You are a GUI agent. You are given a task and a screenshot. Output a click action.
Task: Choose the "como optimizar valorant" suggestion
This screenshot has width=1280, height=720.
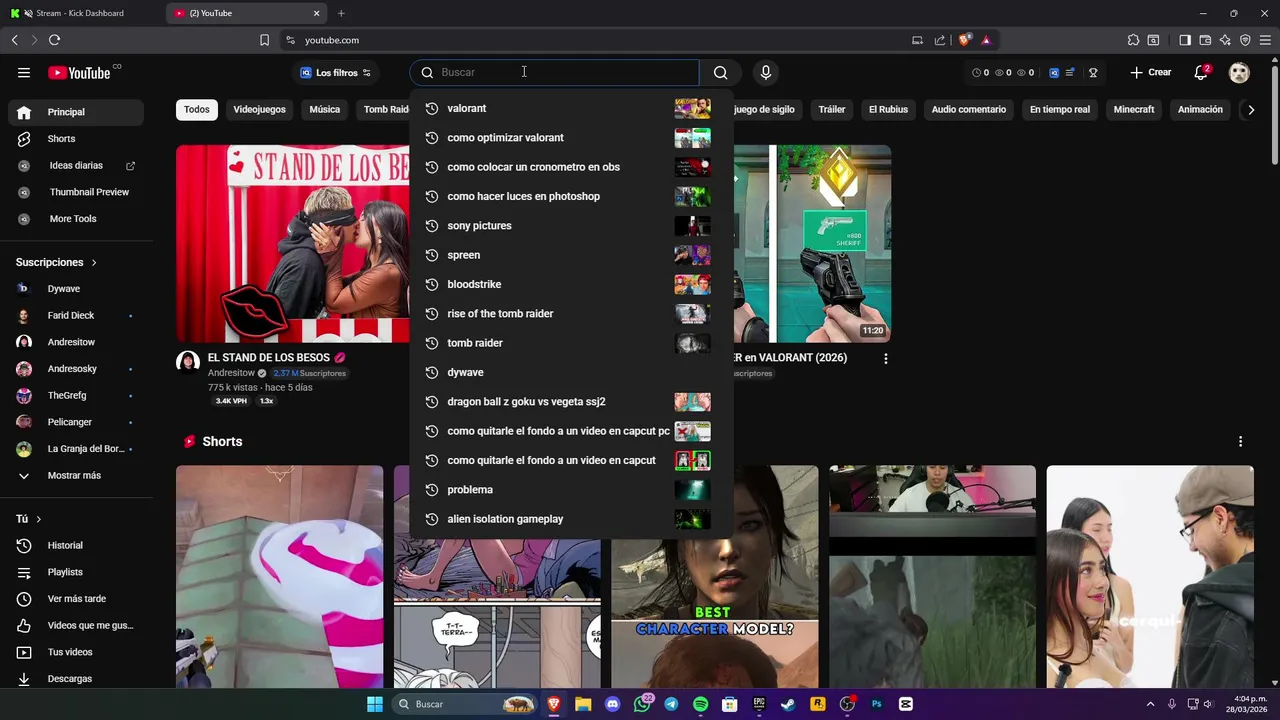[x=571, y=138]
